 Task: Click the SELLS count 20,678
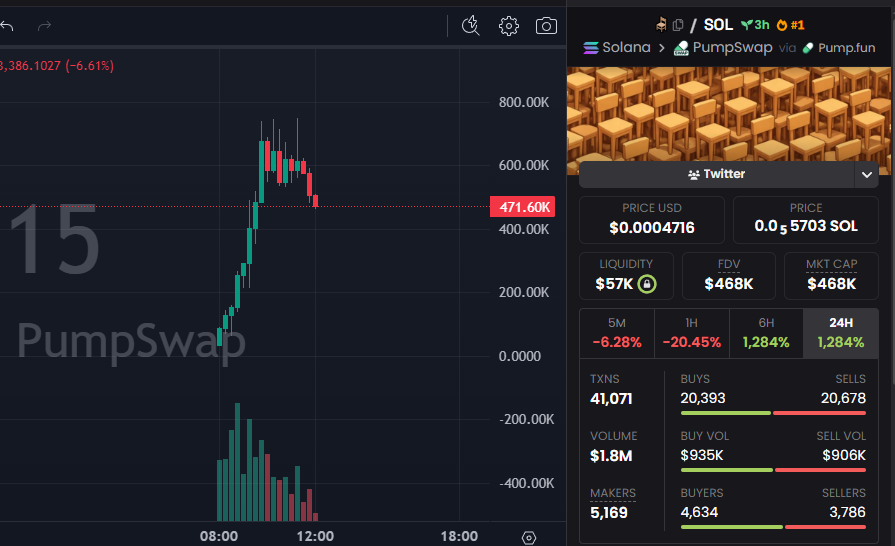(843, 398)
